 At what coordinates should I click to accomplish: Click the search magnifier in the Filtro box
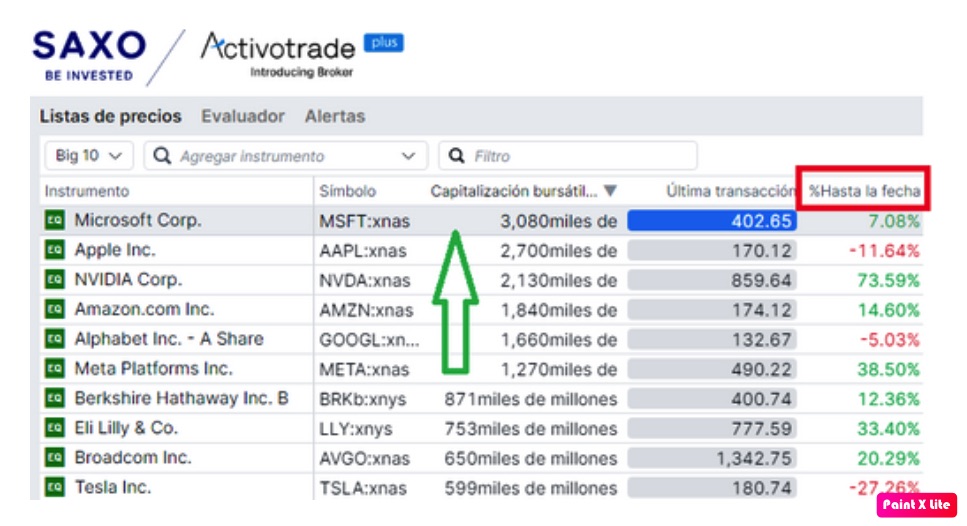(x=457, y=156)
